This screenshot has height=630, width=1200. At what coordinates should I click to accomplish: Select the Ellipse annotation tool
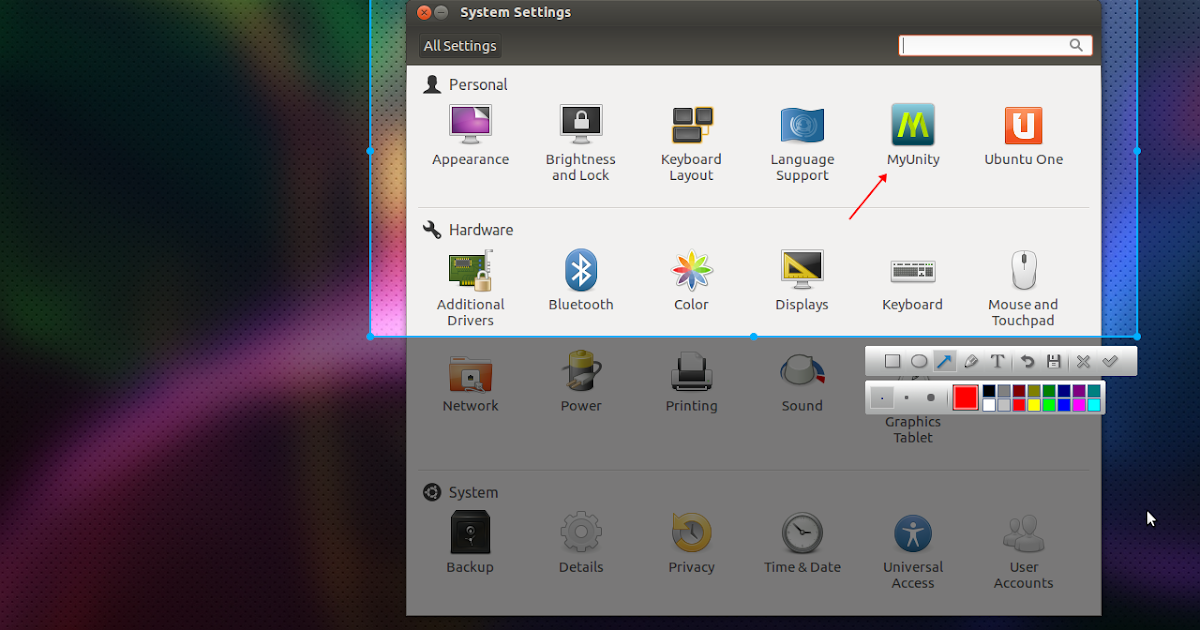coord(918,361)
